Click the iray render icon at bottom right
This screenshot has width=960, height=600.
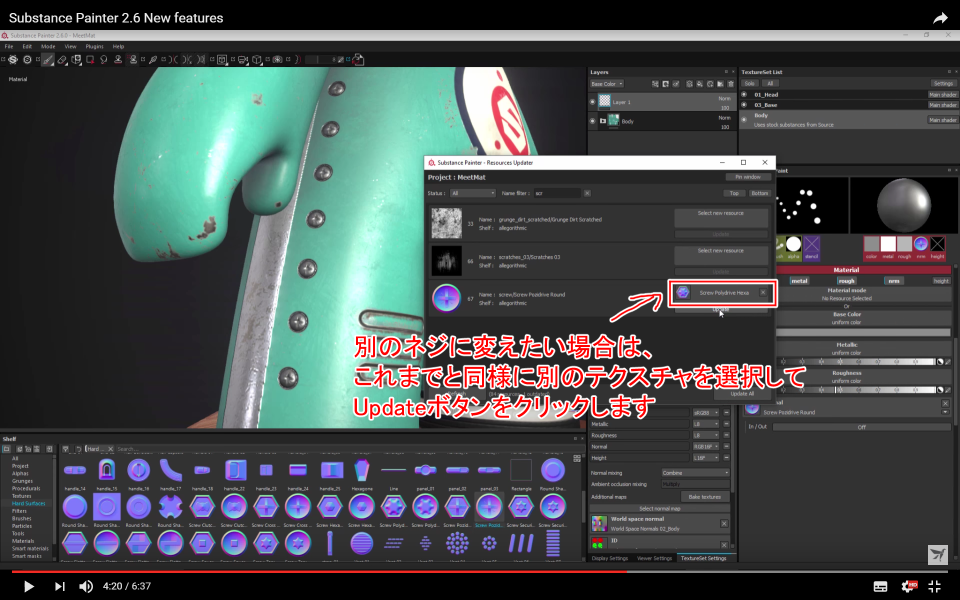coord(937,554)
